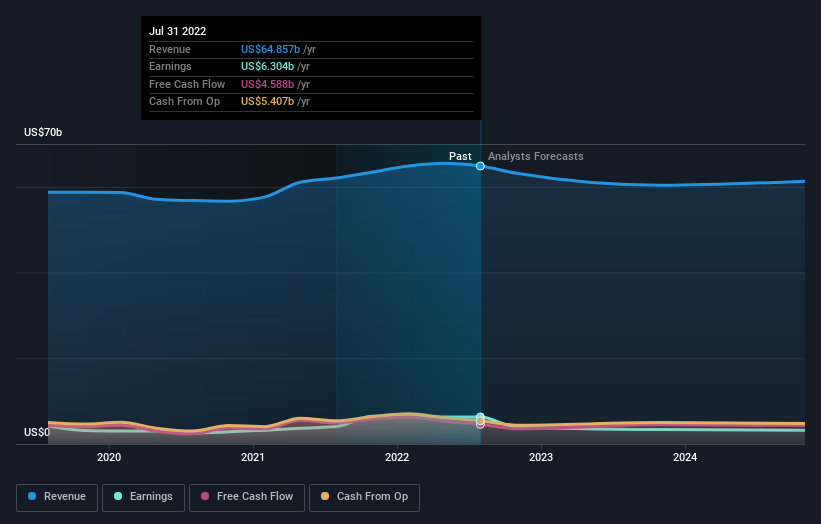
Task: Click the 2024 x-axis label
Action: tap(685, 457)
